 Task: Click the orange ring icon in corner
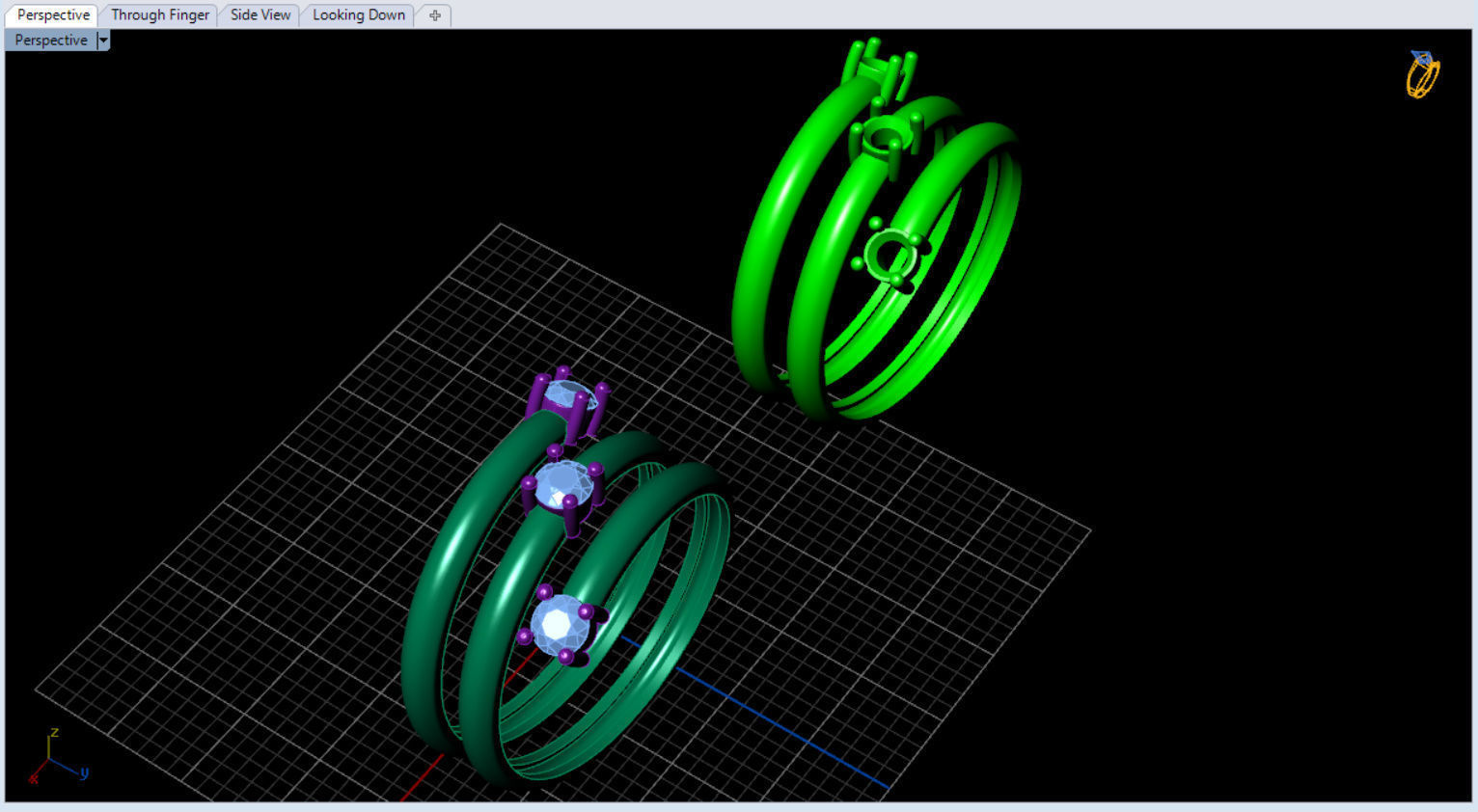[x=1423, y=74]
